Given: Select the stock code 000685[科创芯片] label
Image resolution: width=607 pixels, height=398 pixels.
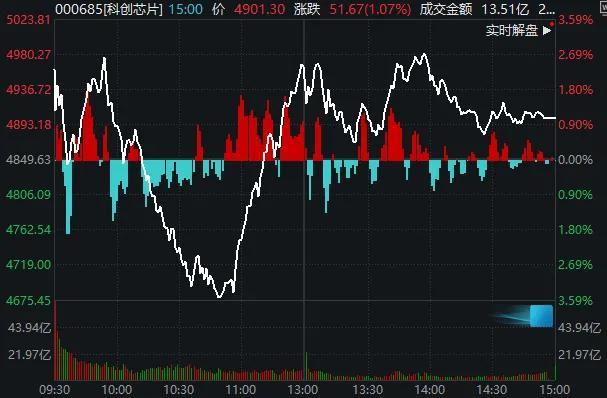Looking at the screenshot, I should tap(109, 9).
